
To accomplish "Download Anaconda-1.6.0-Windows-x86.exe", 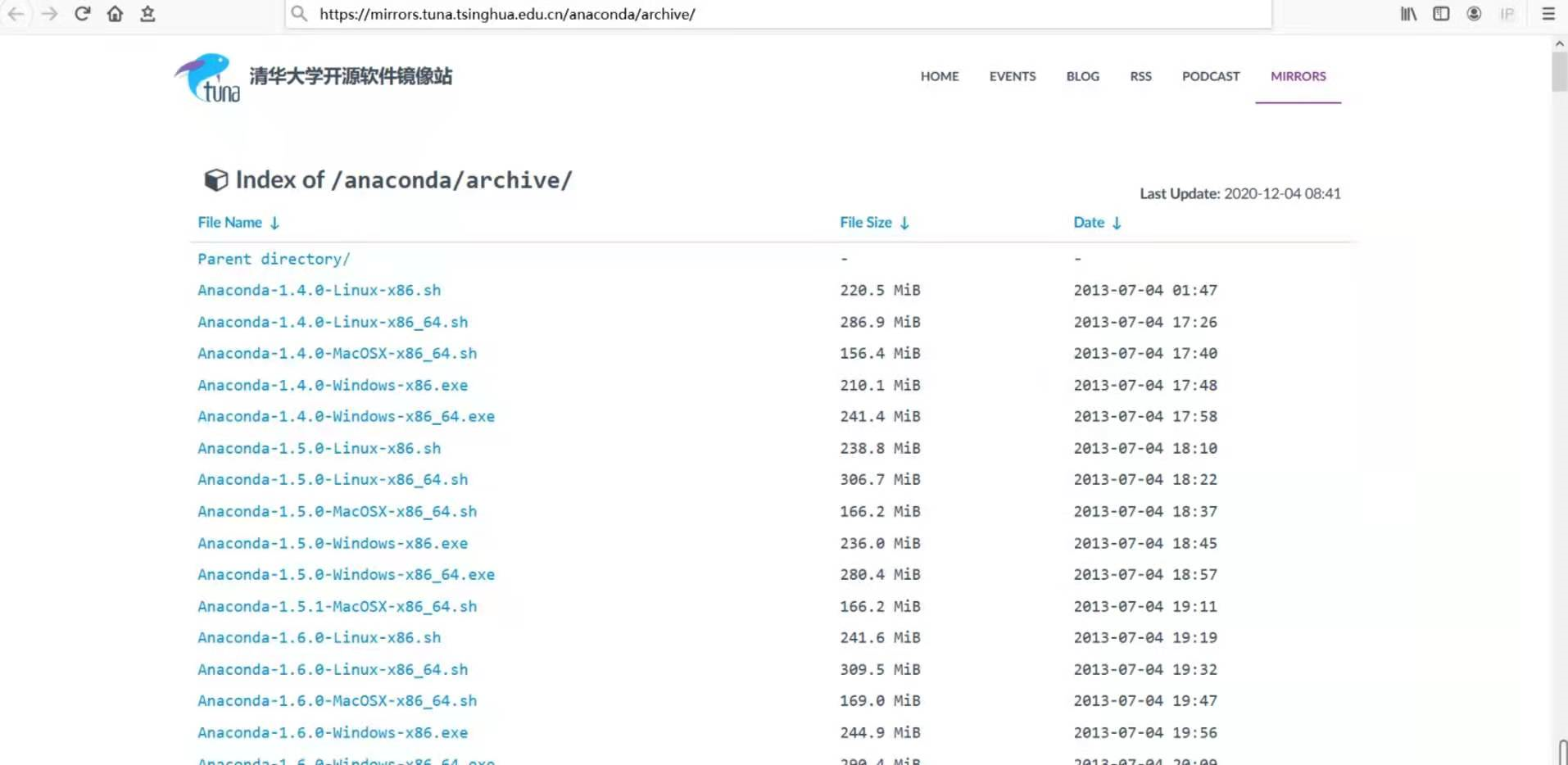I will [x=333, y=732].
